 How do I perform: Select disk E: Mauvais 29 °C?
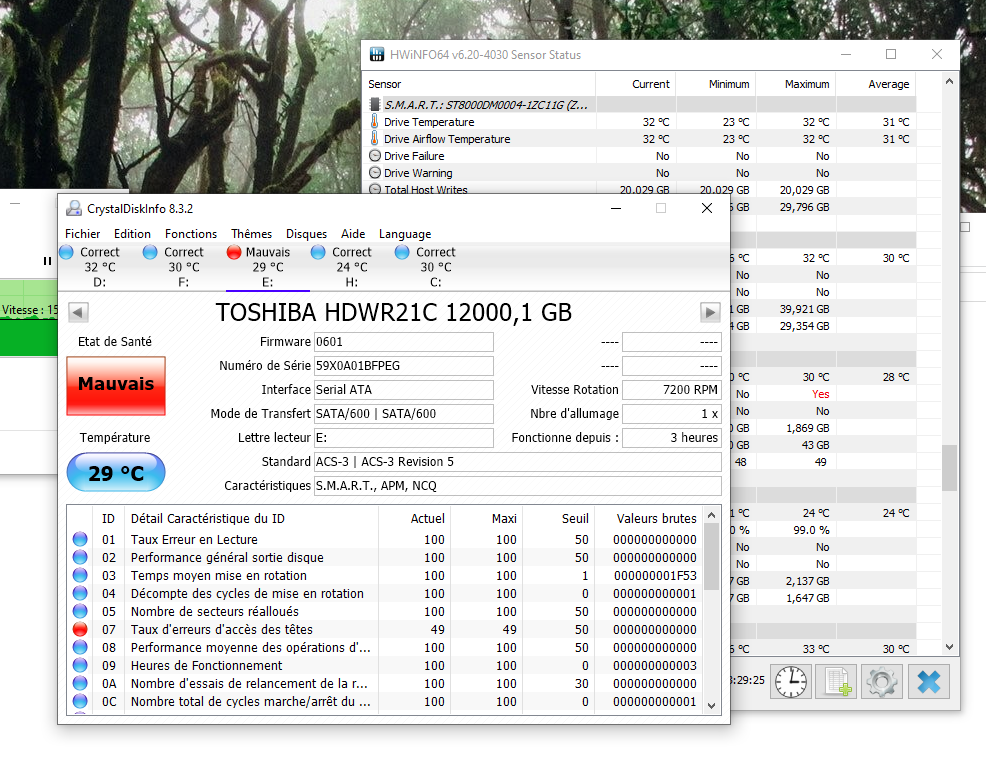(x=267, y=267)
